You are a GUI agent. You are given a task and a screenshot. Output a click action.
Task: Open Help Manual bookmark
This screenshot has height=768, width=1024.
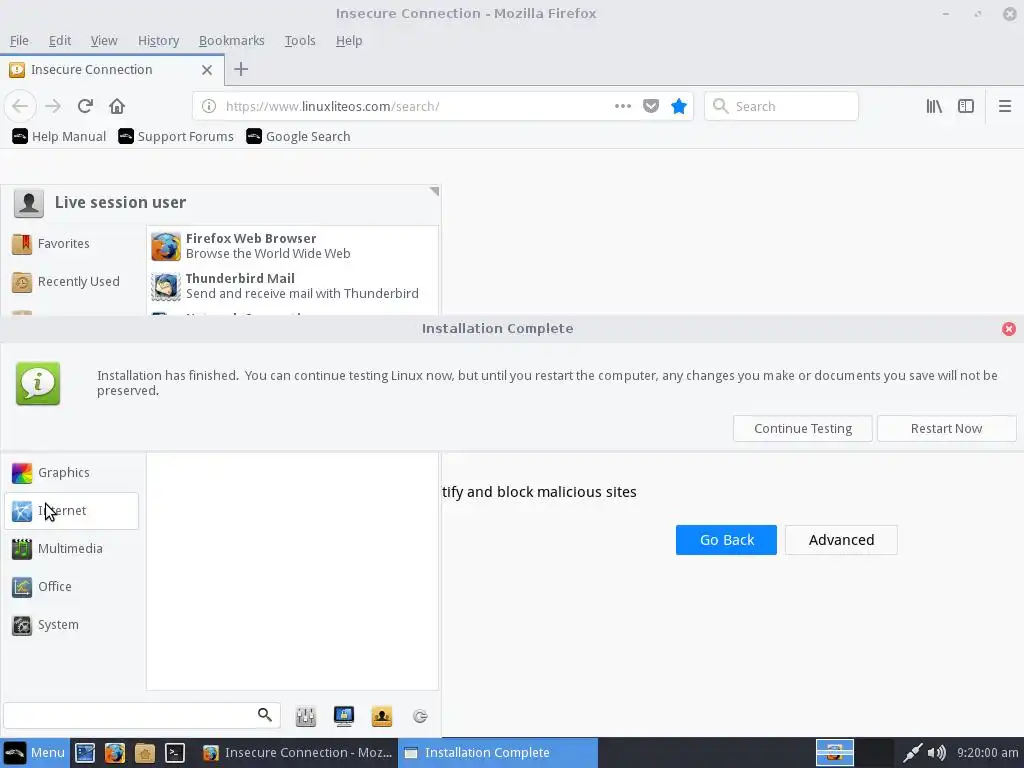59,136
